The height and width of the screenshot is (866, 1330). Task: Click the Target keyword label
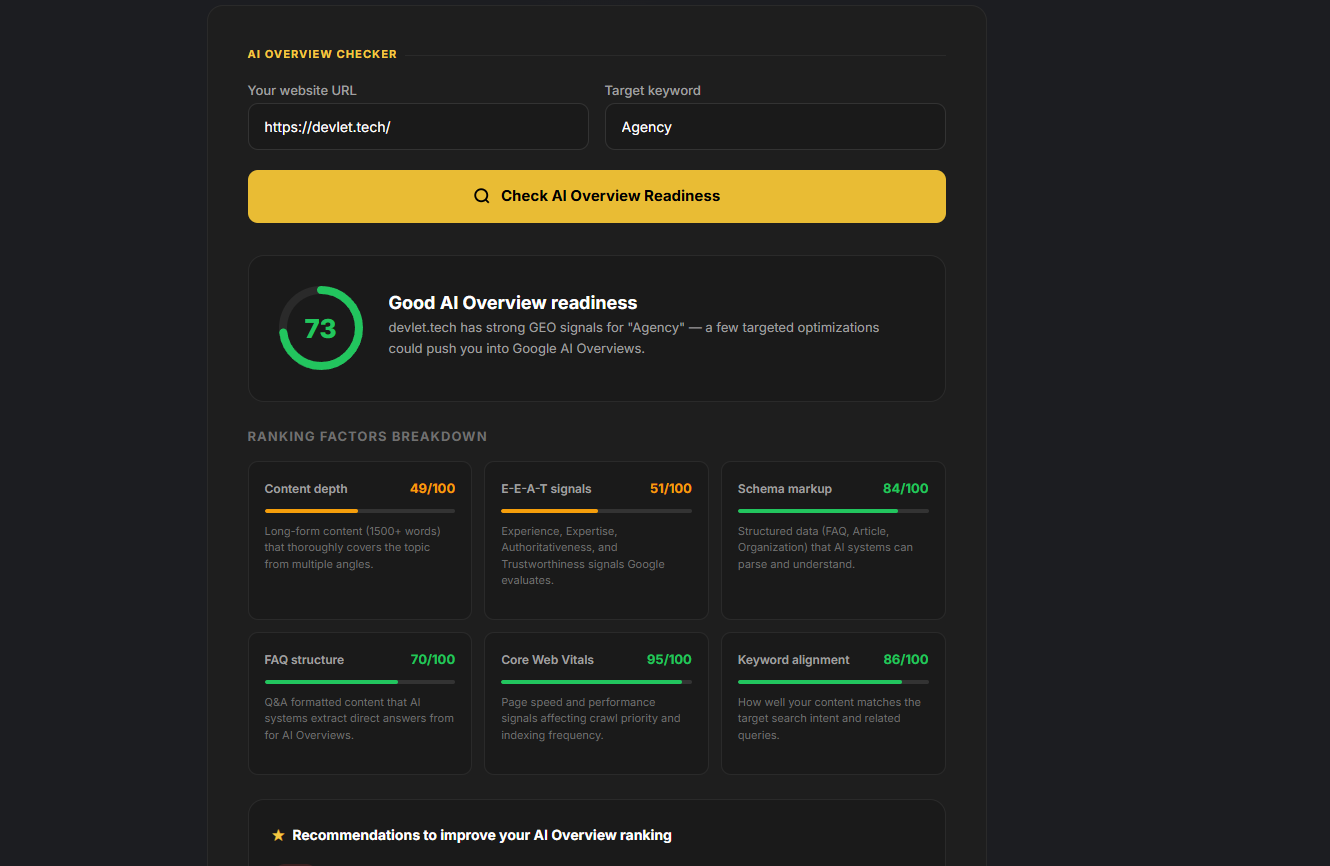pyautogui.click(x=653, y=90)
